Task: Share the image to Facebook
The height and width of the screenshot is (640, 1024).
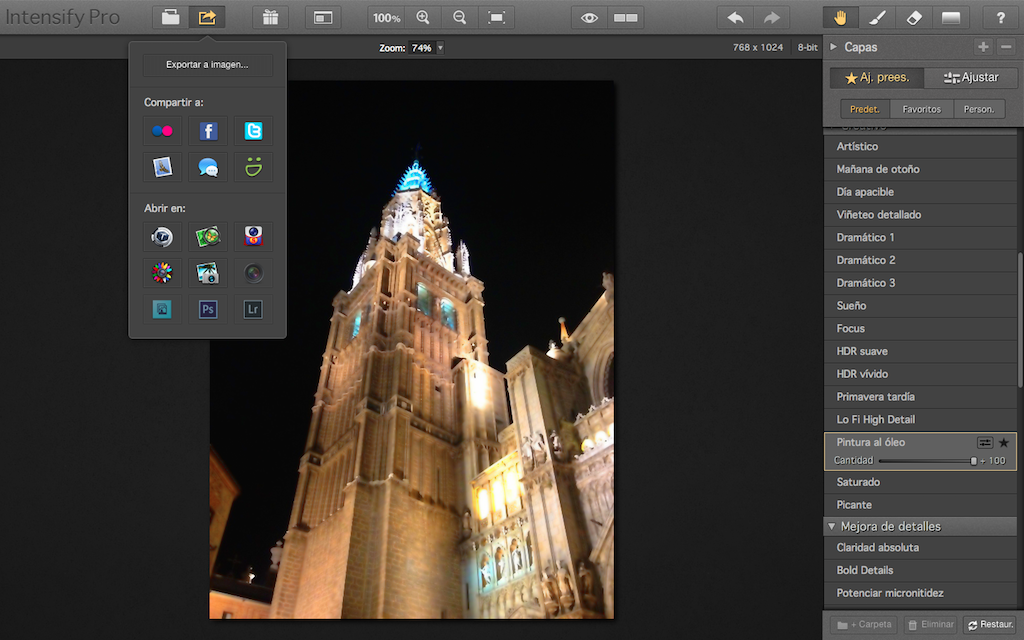Action: coord(208,131)
